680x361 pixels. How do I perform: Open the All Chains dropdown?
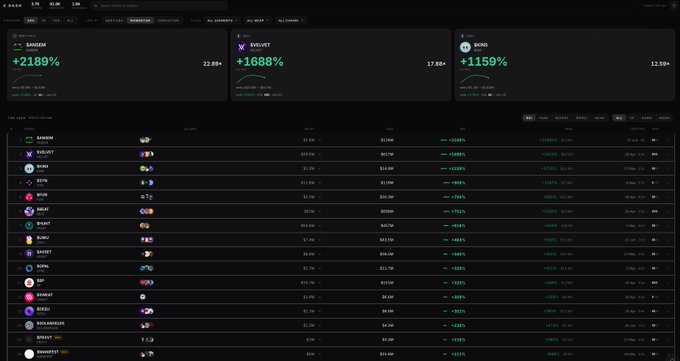point(291,20)
